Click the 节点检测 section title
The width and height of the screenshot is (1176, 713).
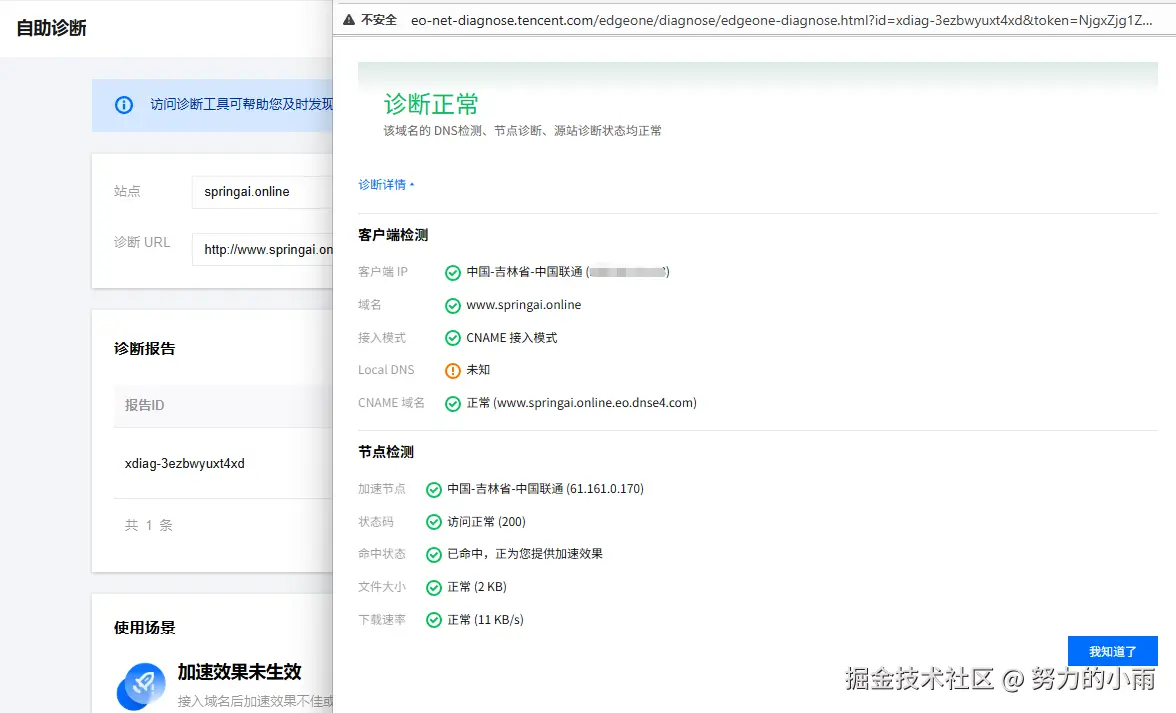click(386, 451)
